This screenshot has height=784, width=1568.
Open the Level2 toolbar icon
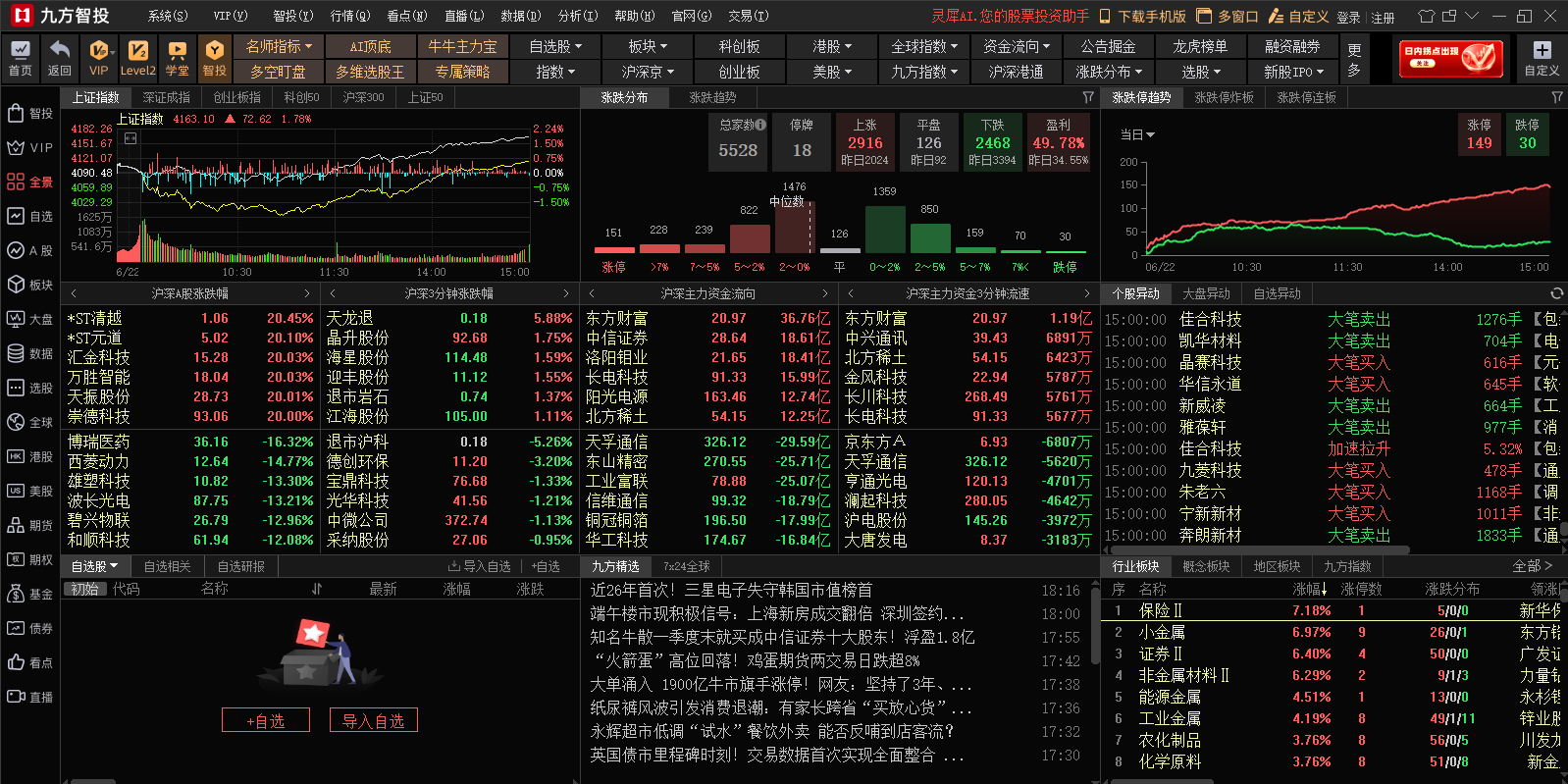pos(137,59)
